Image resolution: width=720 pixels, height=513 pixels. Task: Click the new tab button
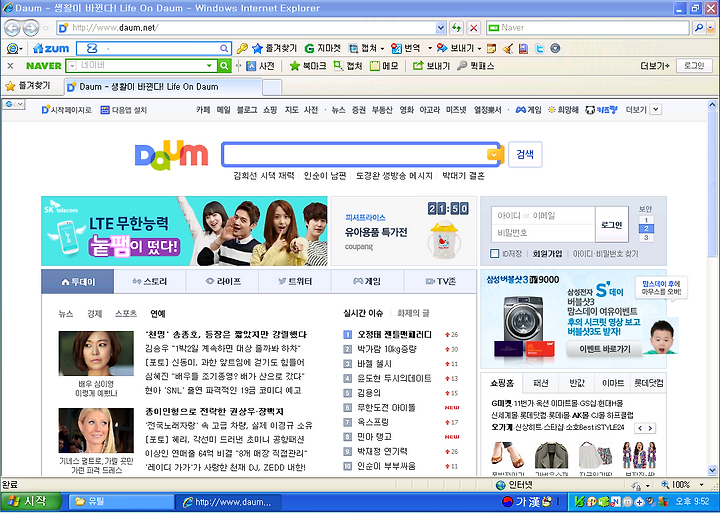(x=272, y=86)
